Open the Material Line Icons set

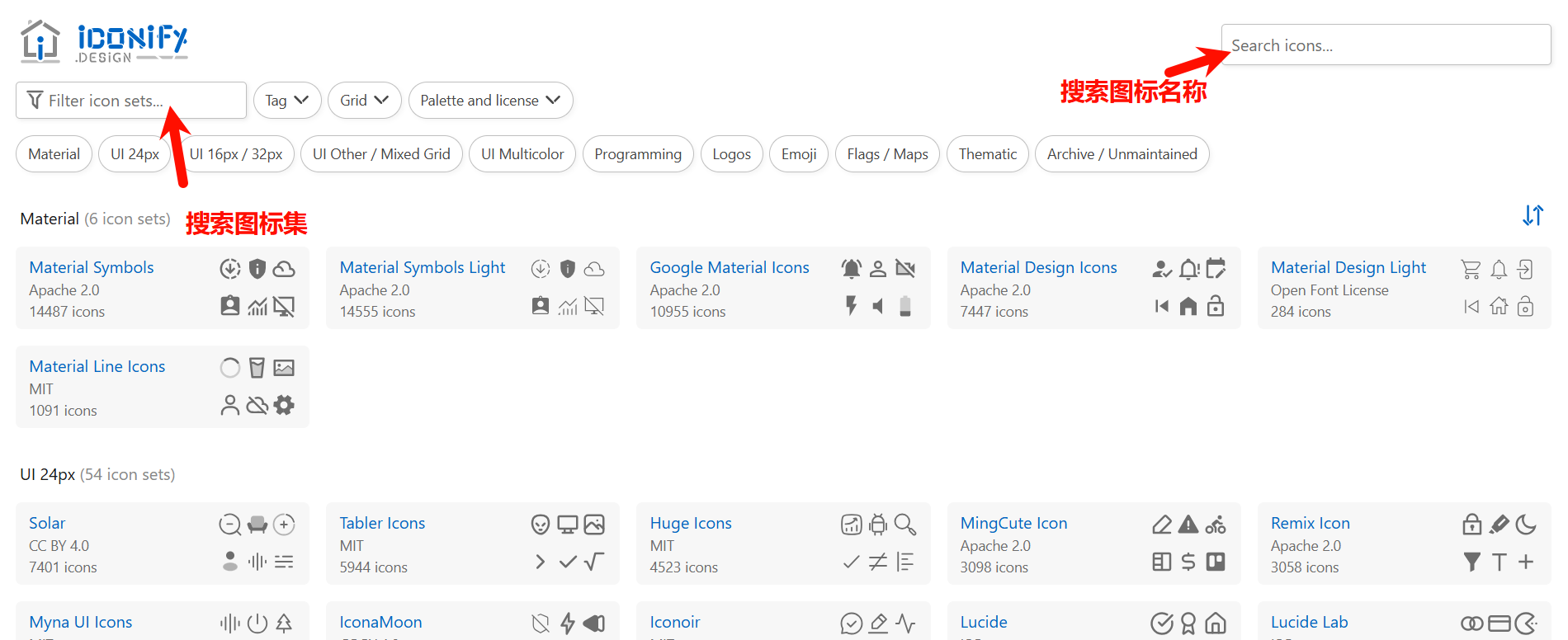click(97, 366)
